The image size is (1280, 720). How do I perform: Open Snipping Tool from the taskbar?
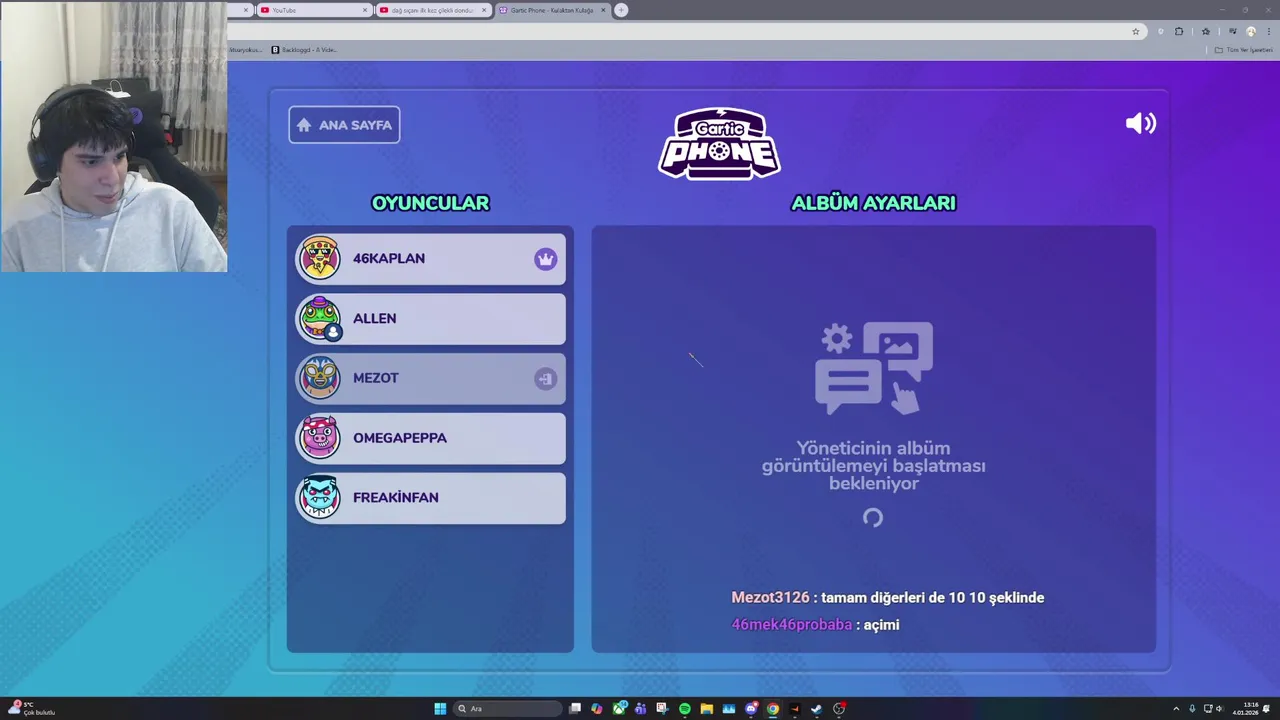click(x=662, y=709)
